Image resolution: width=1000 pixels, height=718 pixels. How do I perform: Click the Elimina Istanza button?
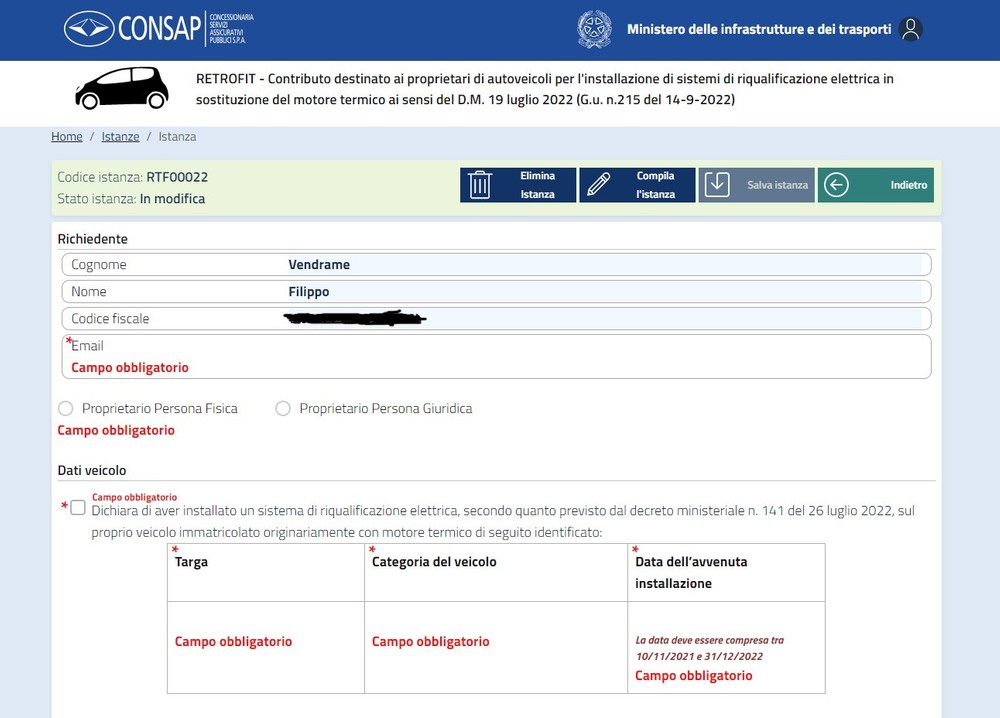[x=518, y=185]
